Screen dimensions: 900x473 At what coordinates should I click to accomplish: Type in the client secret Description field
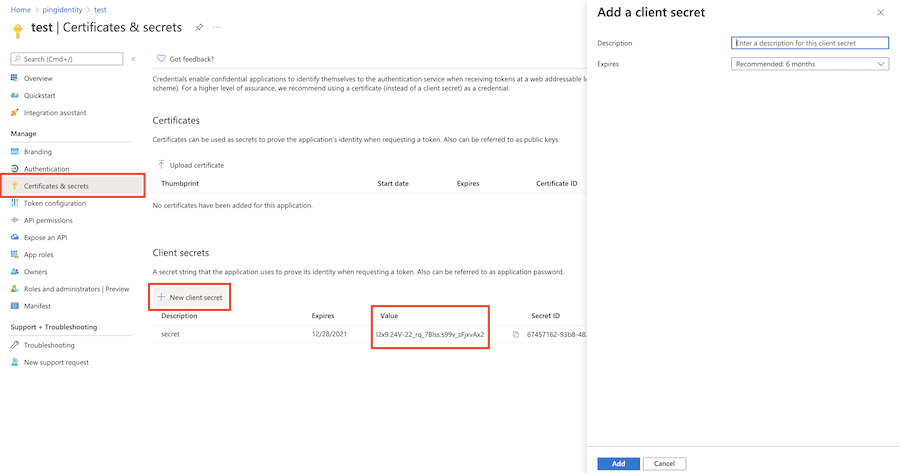click(x=809, y=43)
